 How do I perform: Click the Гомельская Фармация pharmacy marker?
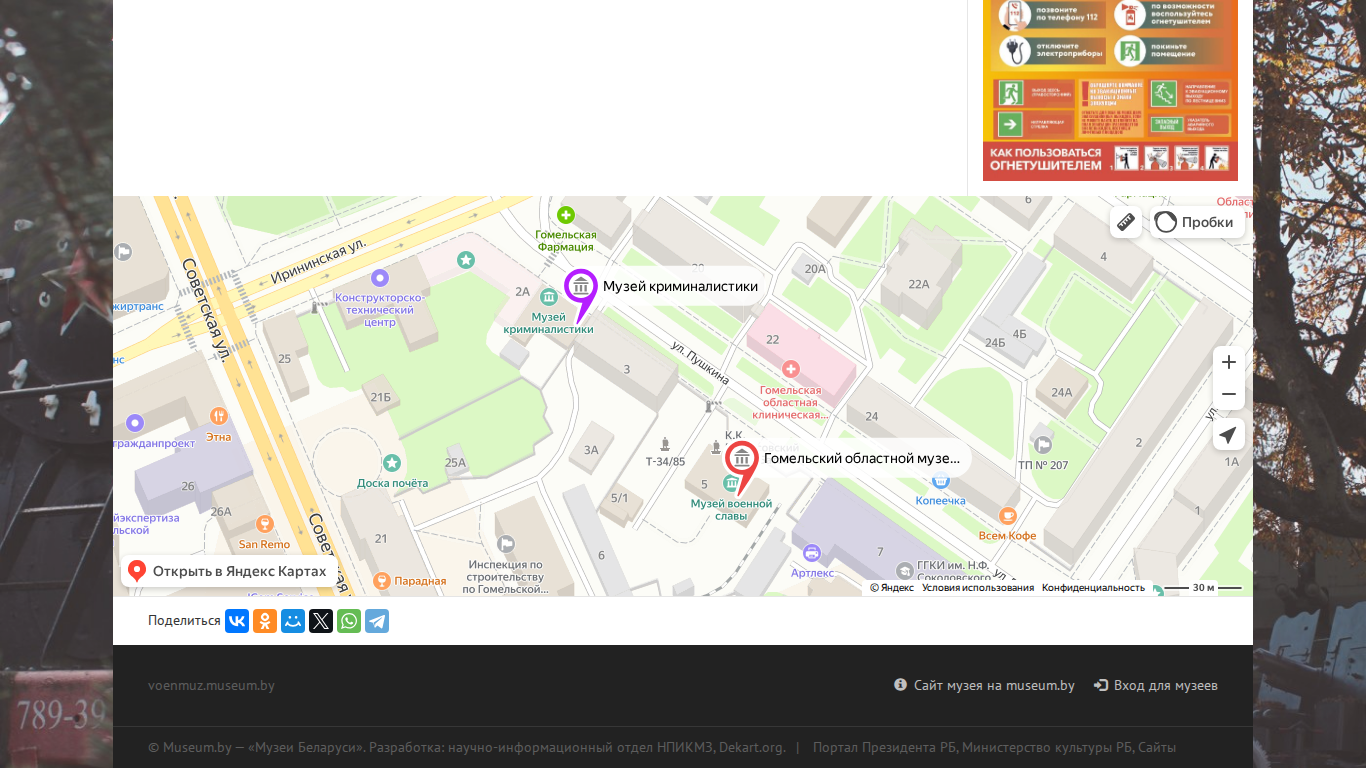pos(566,215)
